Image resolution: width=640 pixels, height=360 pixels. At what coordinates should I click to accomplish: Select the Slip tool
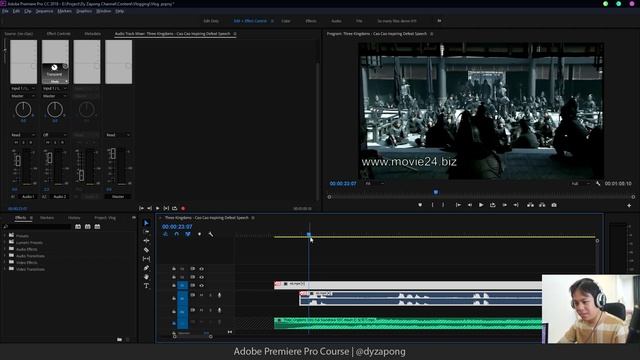146,259
